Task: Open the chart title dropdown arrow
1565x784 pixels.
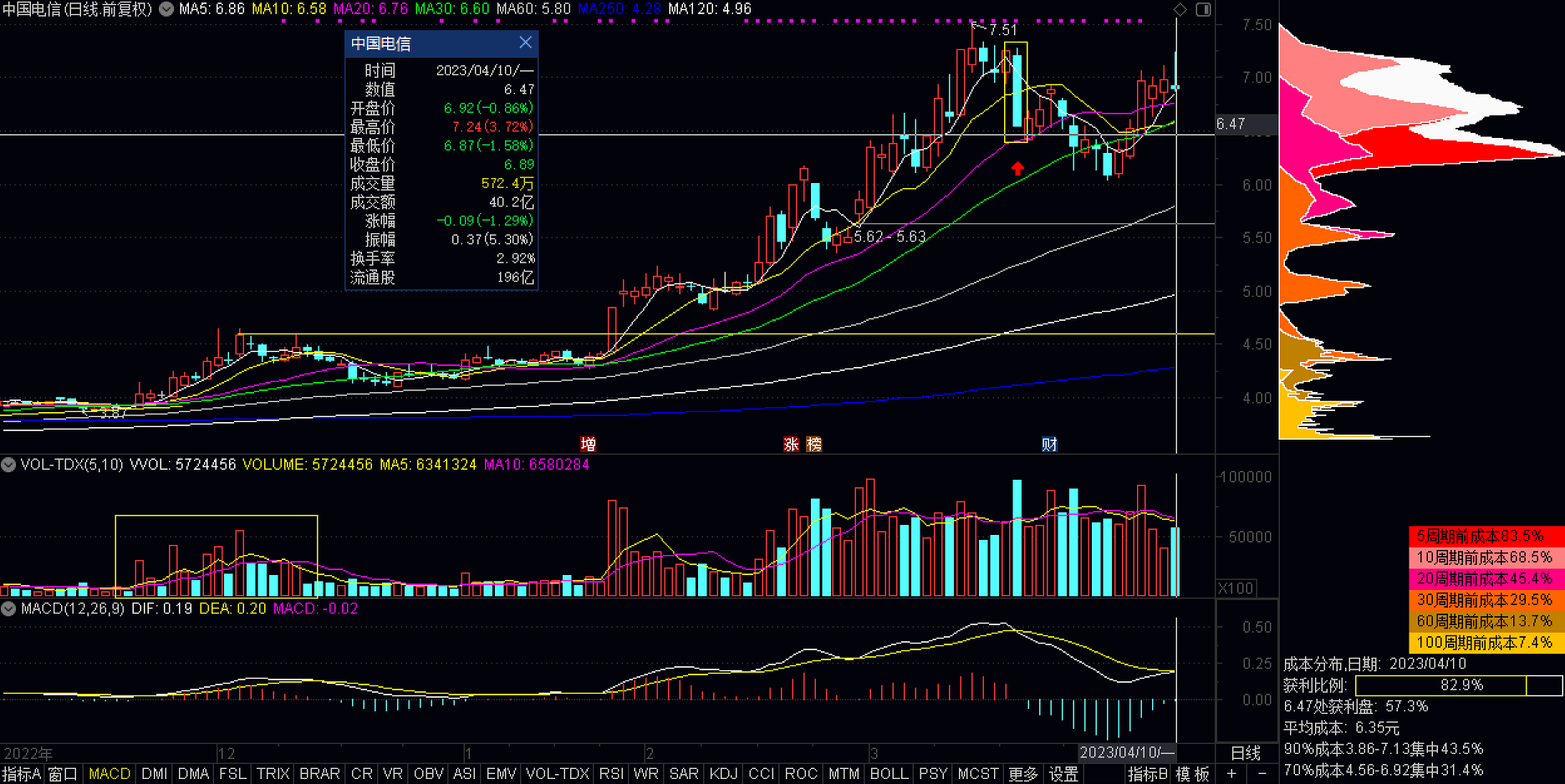Action: tap(166, 9)
